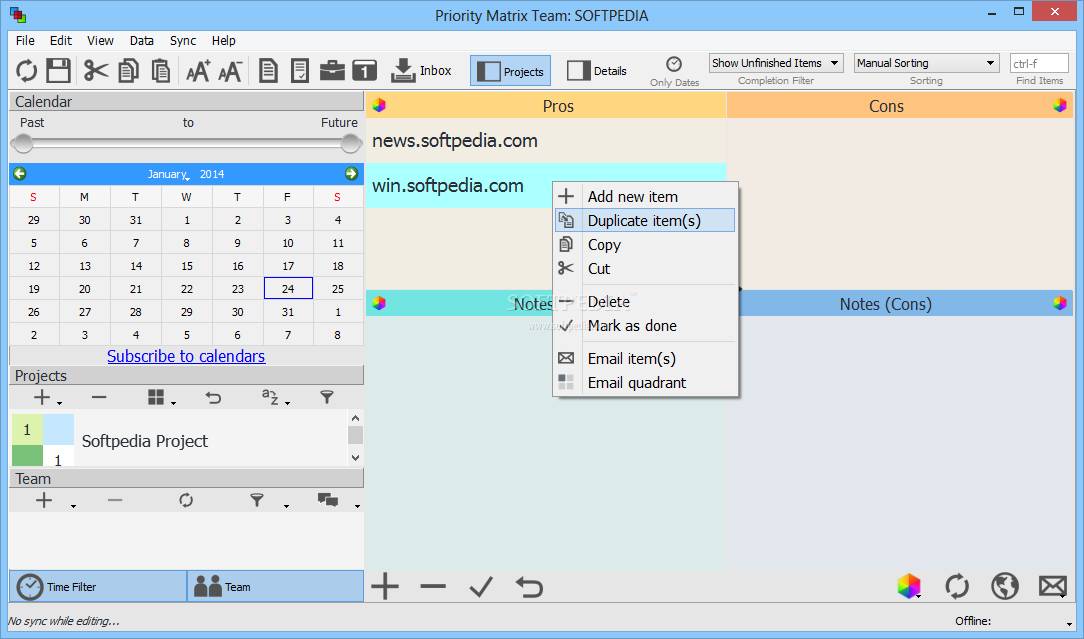The height and width of the screenshot is (639, 1084).
Task: Choose Copy from context menu
Action: (645, 245)
